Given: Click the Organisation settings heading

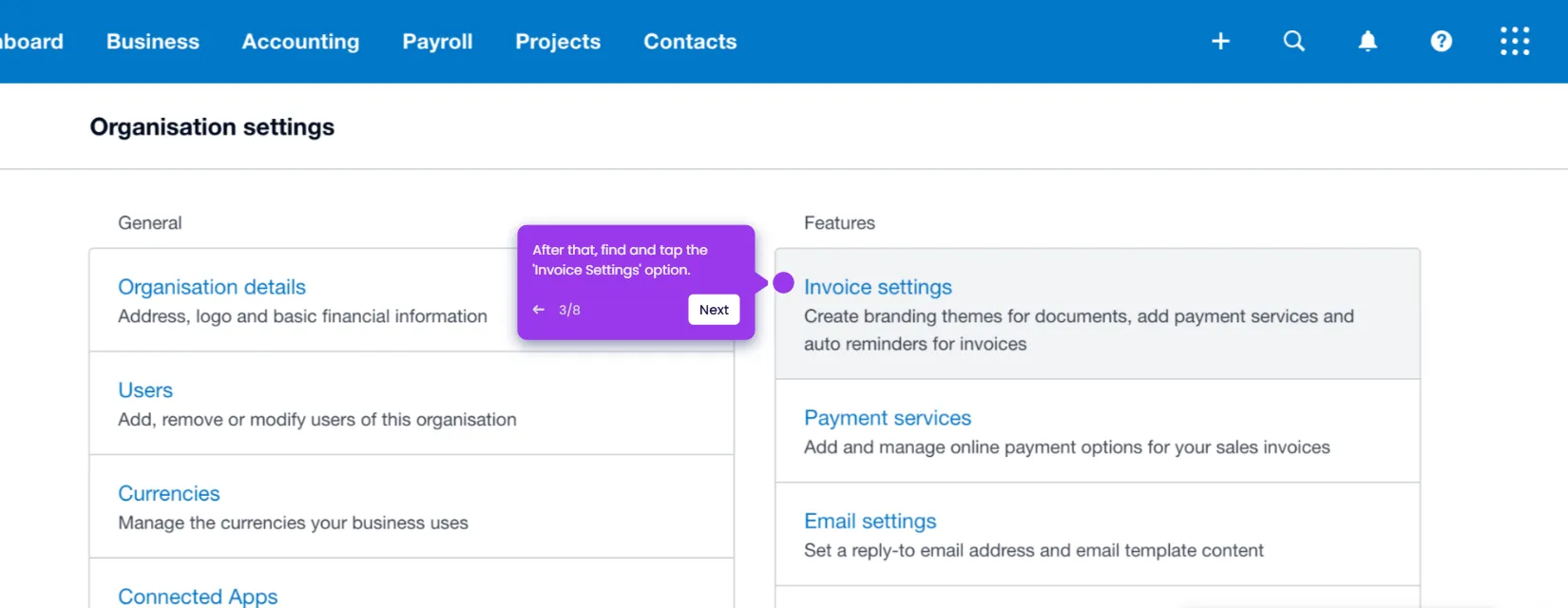Looking at the screenshot, I should point(212,127).
